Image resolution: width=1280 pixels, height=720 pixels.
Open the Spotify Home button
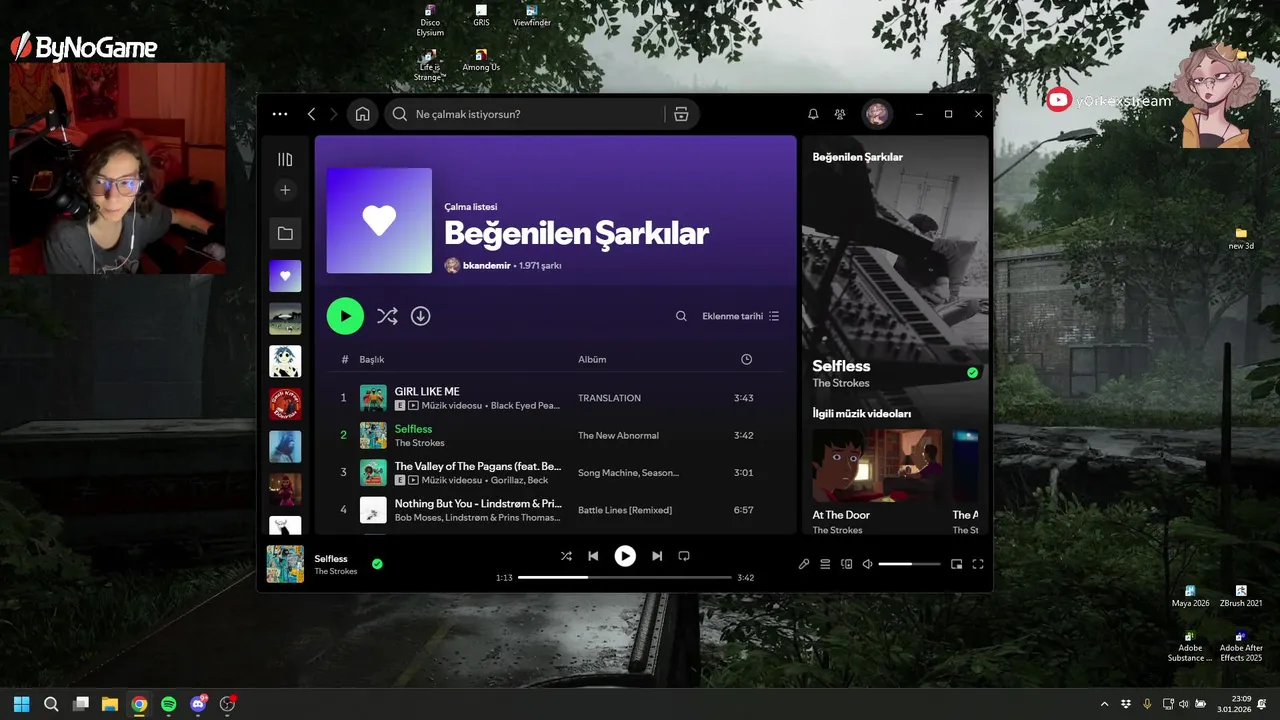tap(362, 114)
